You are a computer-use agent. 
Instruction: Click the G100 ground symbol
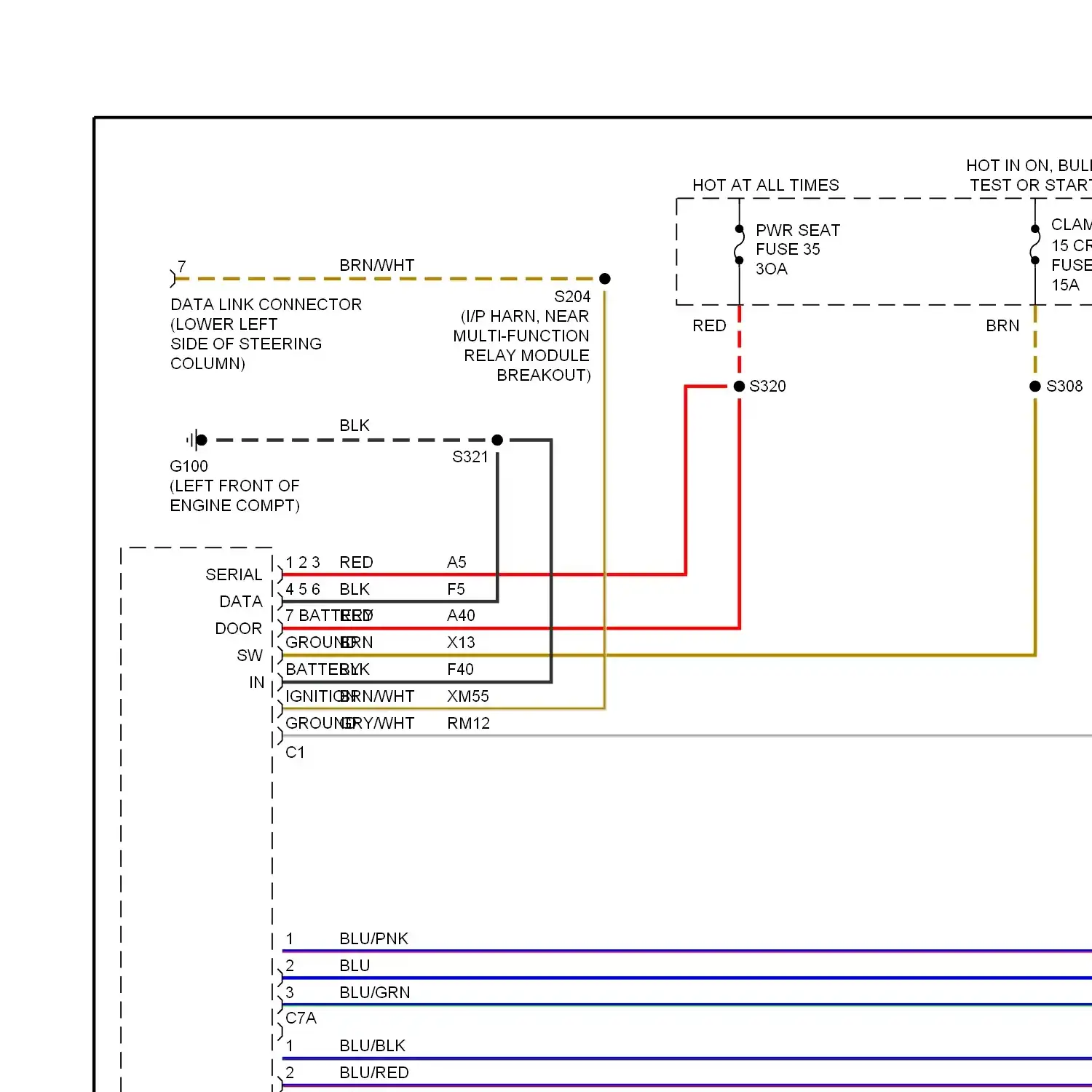pyautogui.click(x=197, y=440)
